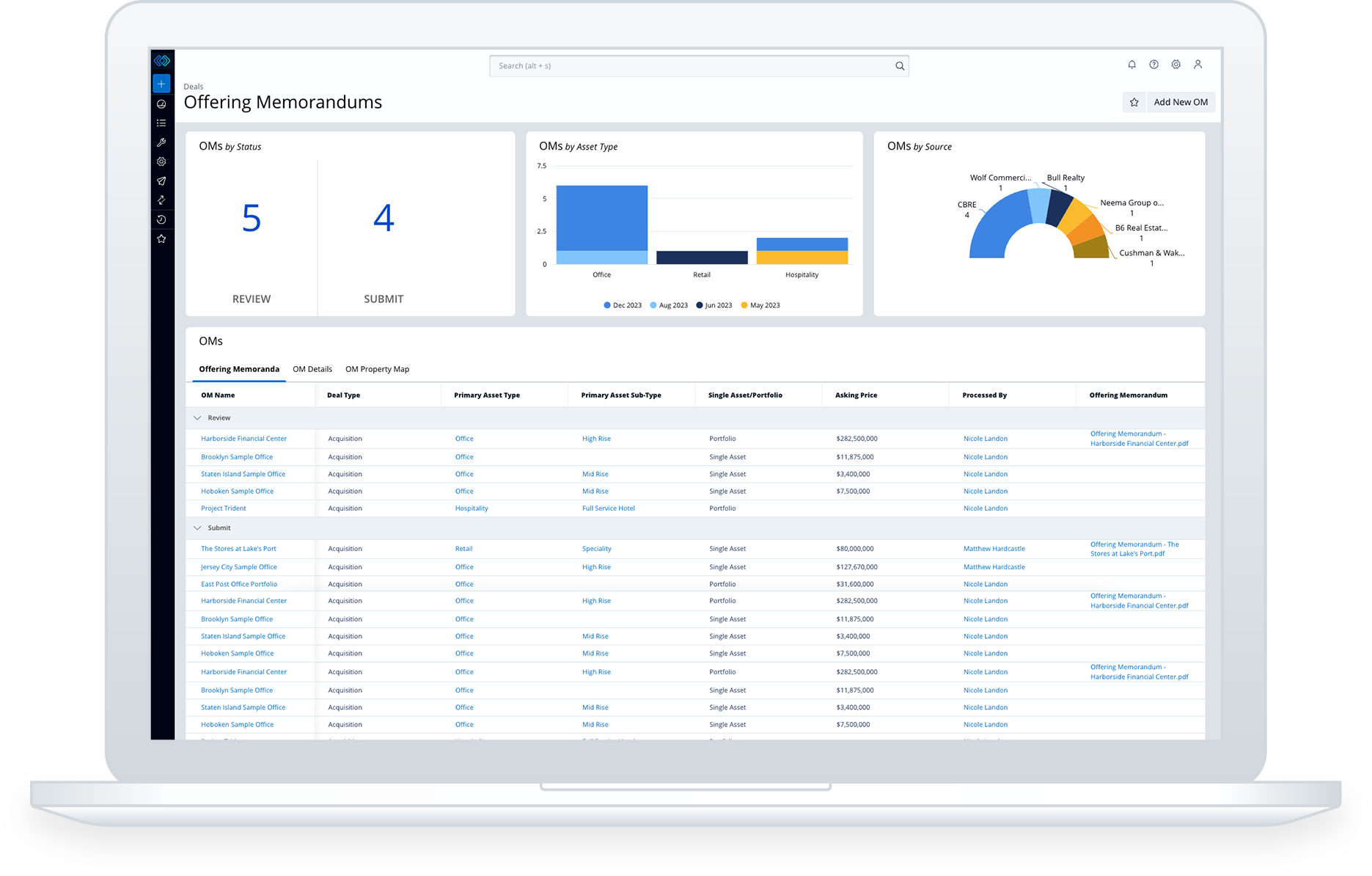Click the blue plus create button
1372x876 pixels.
161,84
